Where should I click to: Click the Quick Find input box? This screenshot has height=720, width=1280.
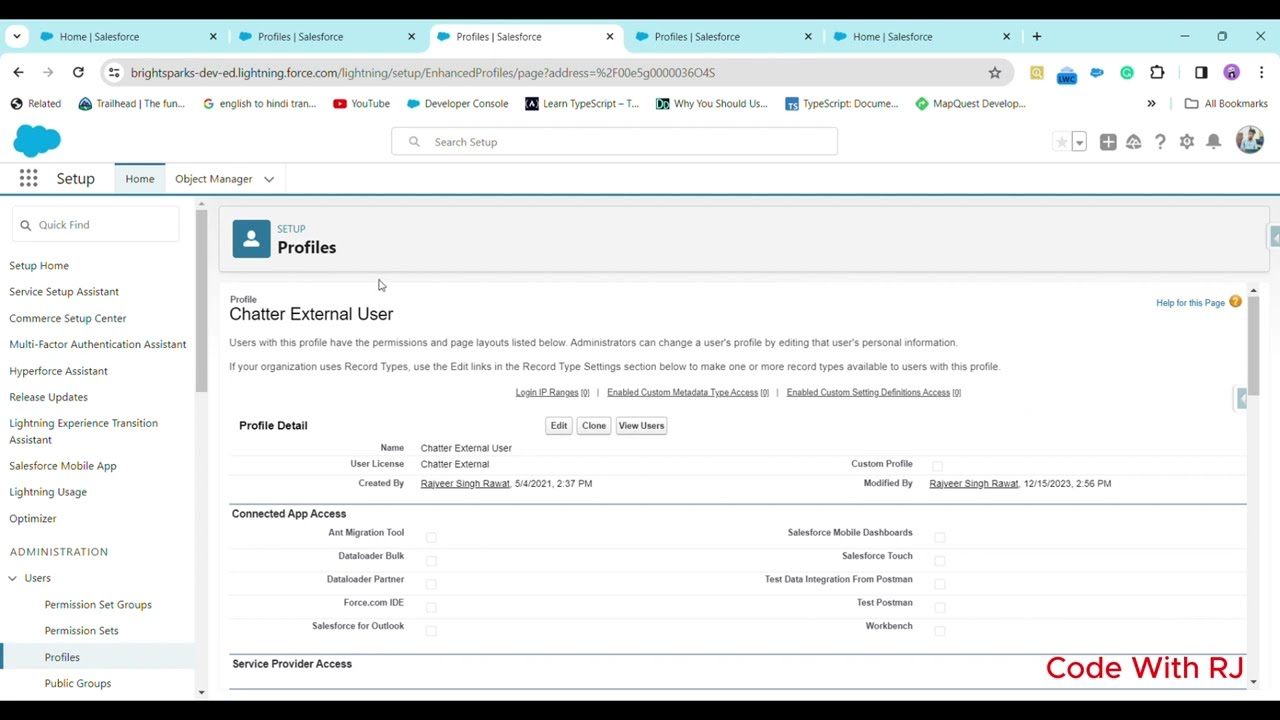point(96,225)
